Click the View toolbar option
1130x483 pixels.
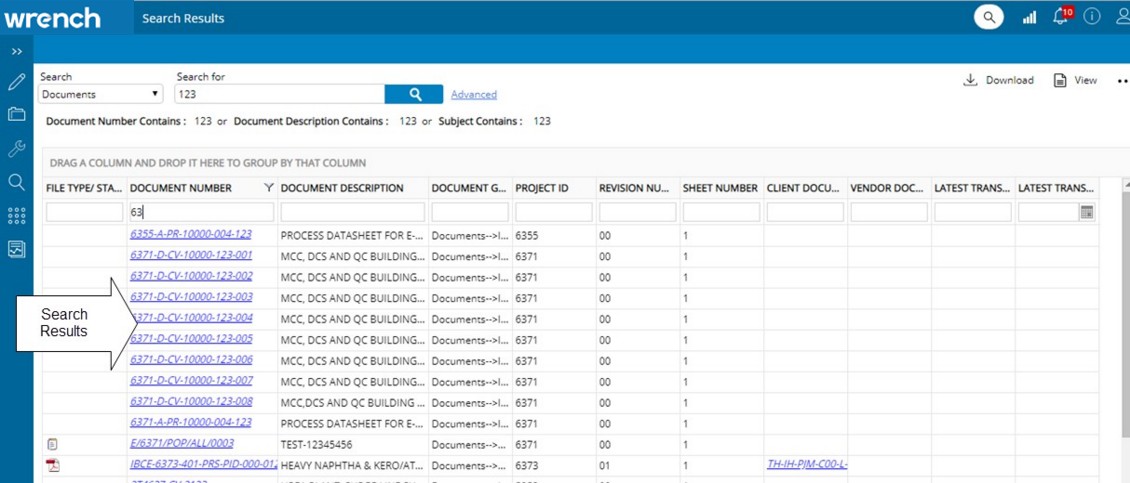coord(1075,80)
